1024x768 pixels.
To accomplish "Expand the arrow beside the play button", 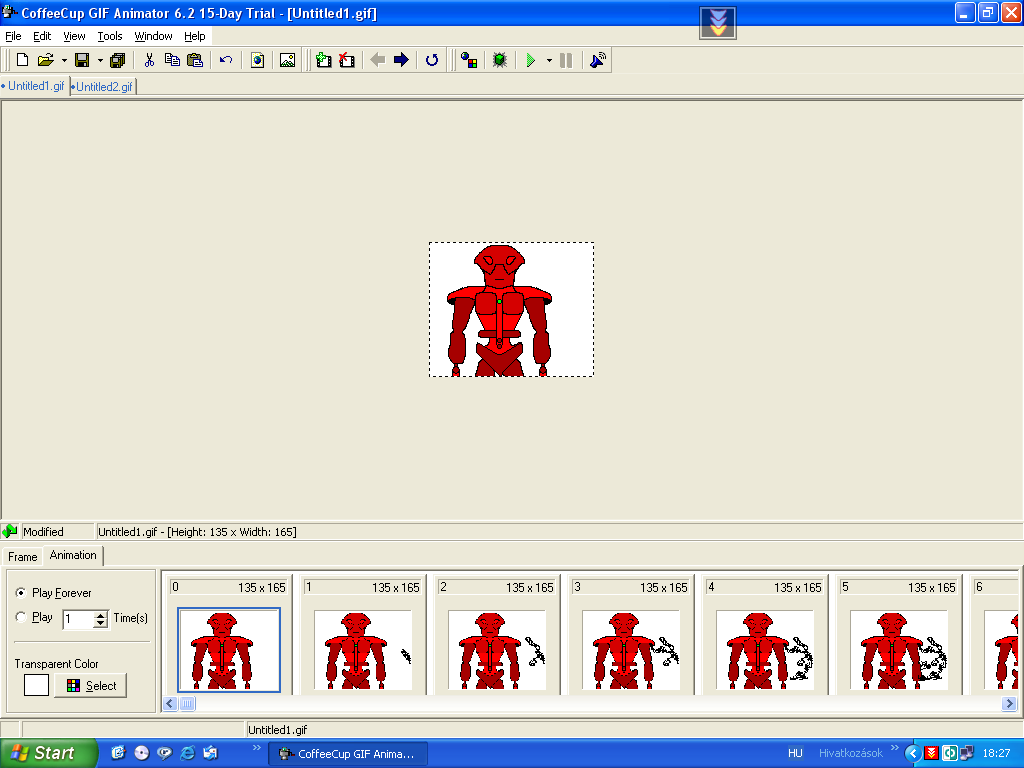I will tap(549, 60).
